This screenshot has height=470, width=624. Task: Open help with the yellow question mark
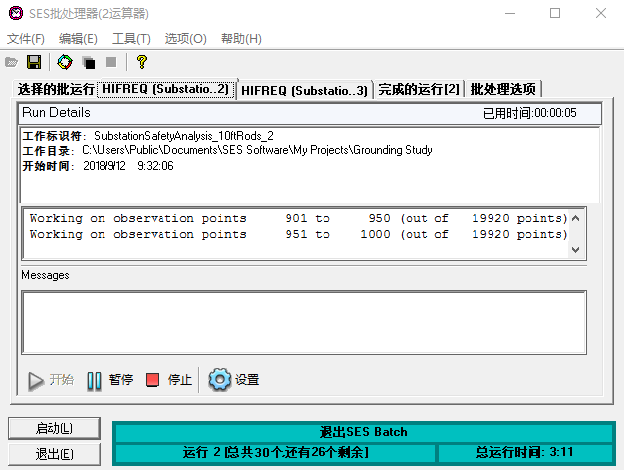coord(142,62)
